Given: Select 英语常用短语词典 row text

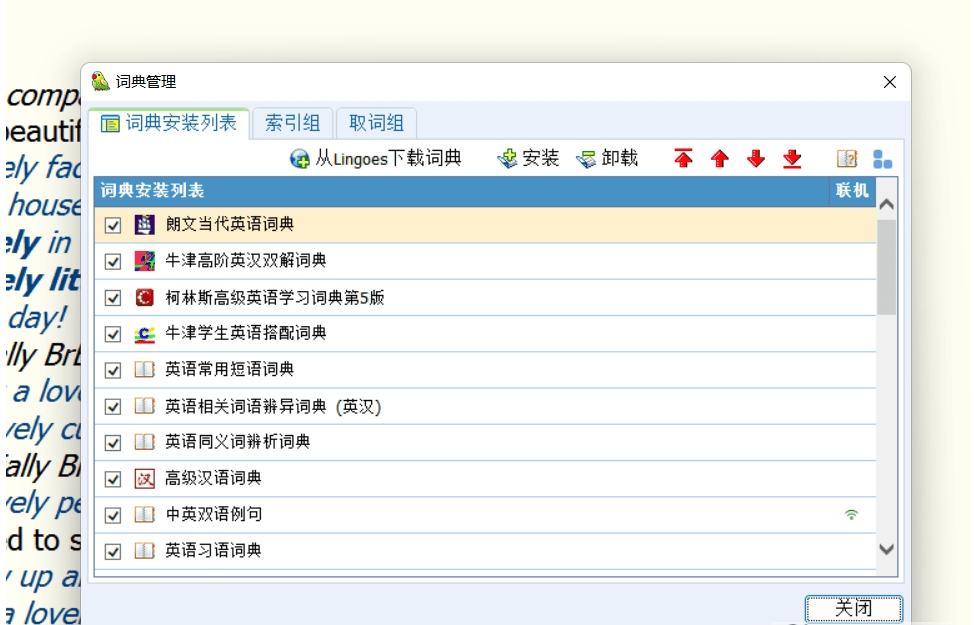Looking at the screenshot, I should [229, 369].
